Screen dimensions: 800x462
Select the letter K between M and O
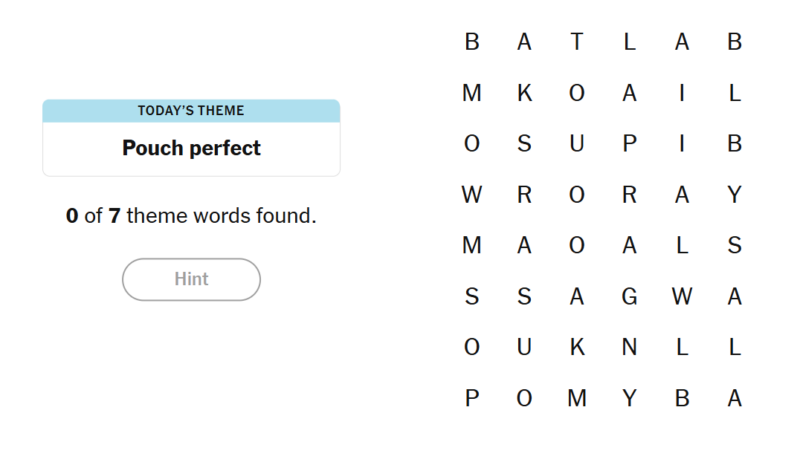[524, 93]
